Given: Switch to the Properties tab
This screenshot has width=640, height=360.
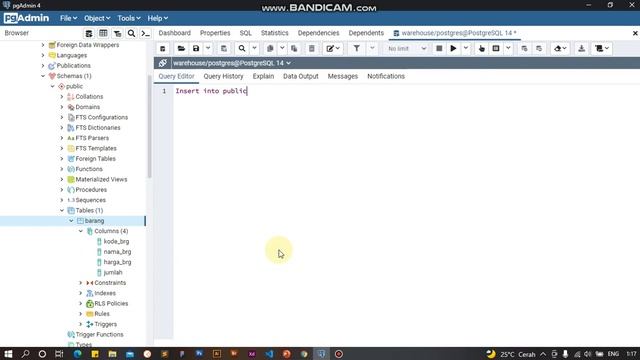Looking at the screenshot, I should click(x=215, y=33).
